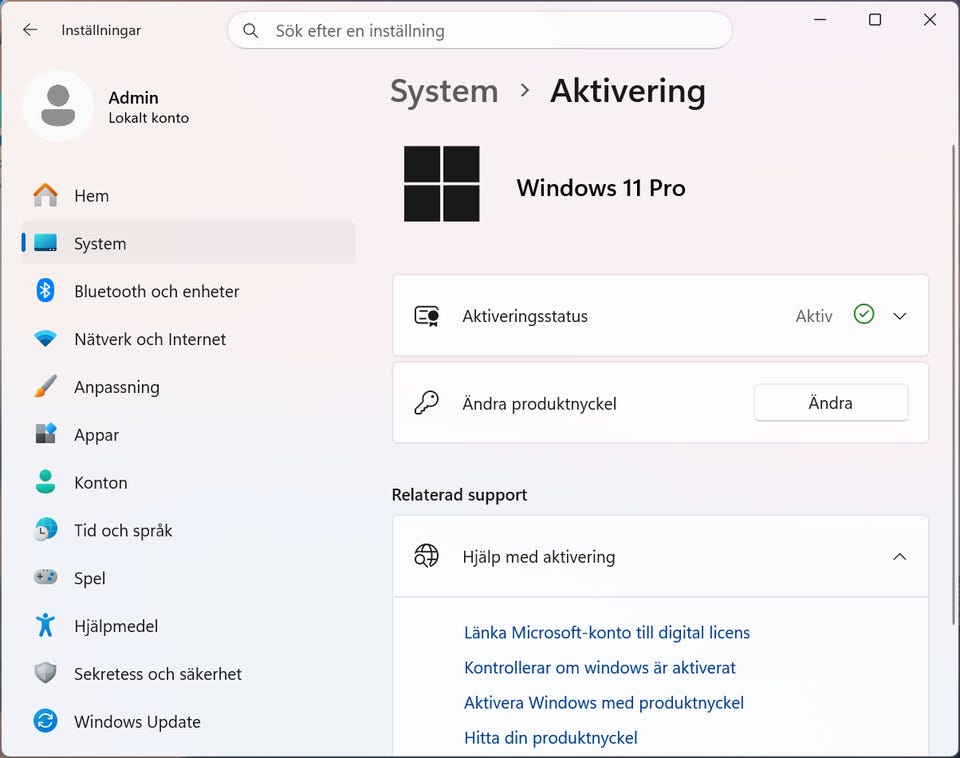Expand the Aktiveringsstatus chevron

click(899, 316)
